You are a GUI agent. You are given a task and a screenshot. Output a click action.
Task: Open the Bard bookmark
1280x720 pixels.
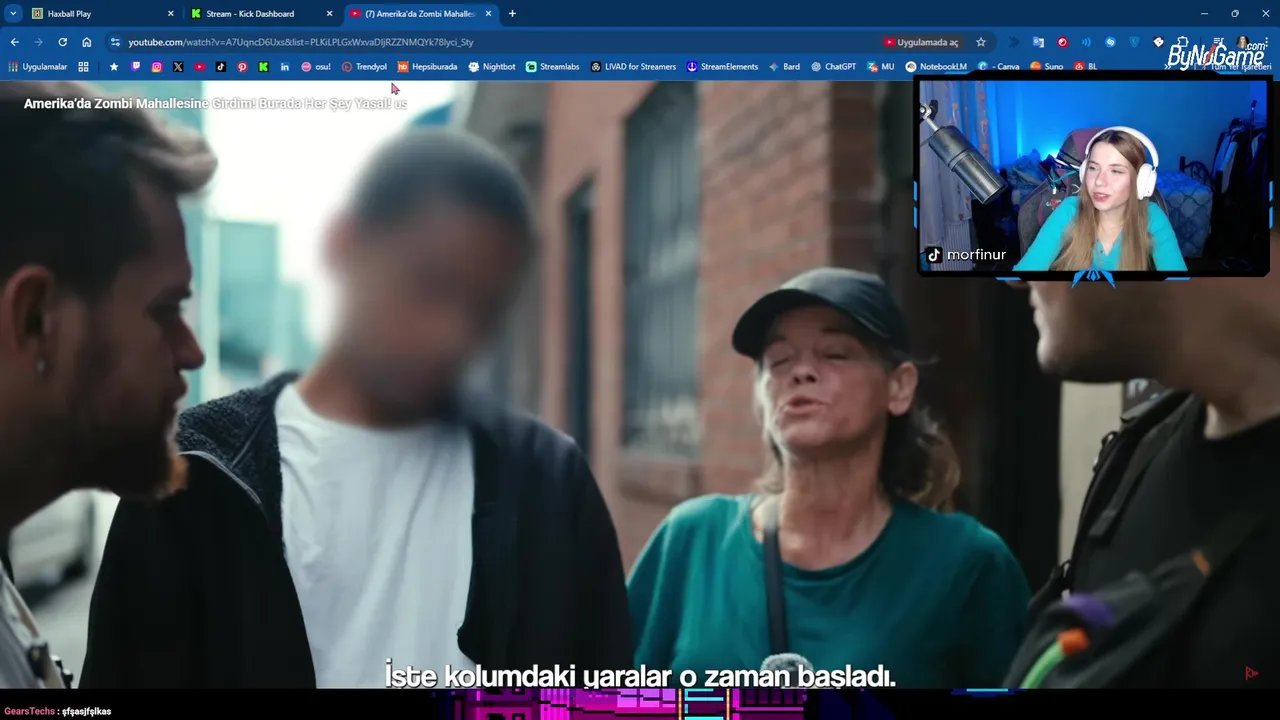click(x=784, y=67)
